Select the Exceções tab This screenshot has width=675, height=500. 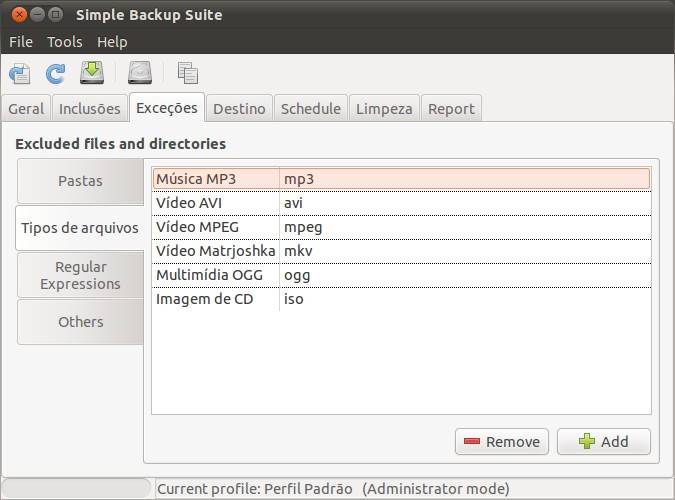point(167,108)
